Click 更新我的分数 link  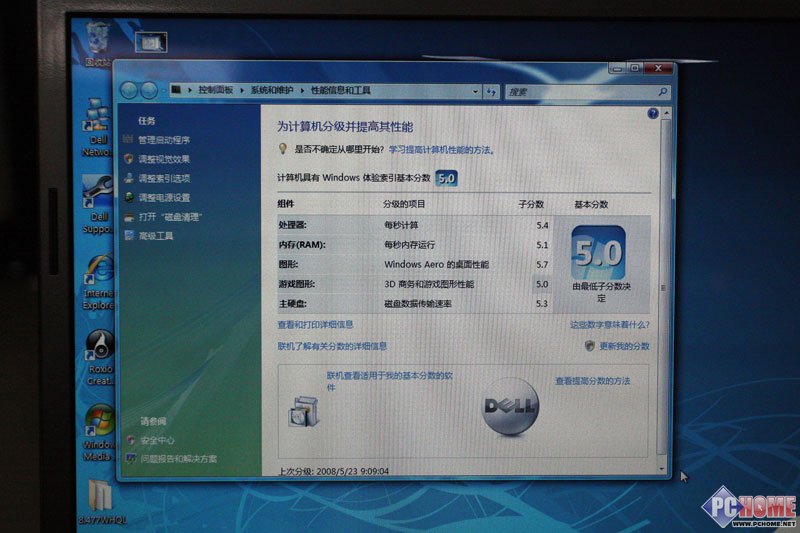[x=624, y=346]
